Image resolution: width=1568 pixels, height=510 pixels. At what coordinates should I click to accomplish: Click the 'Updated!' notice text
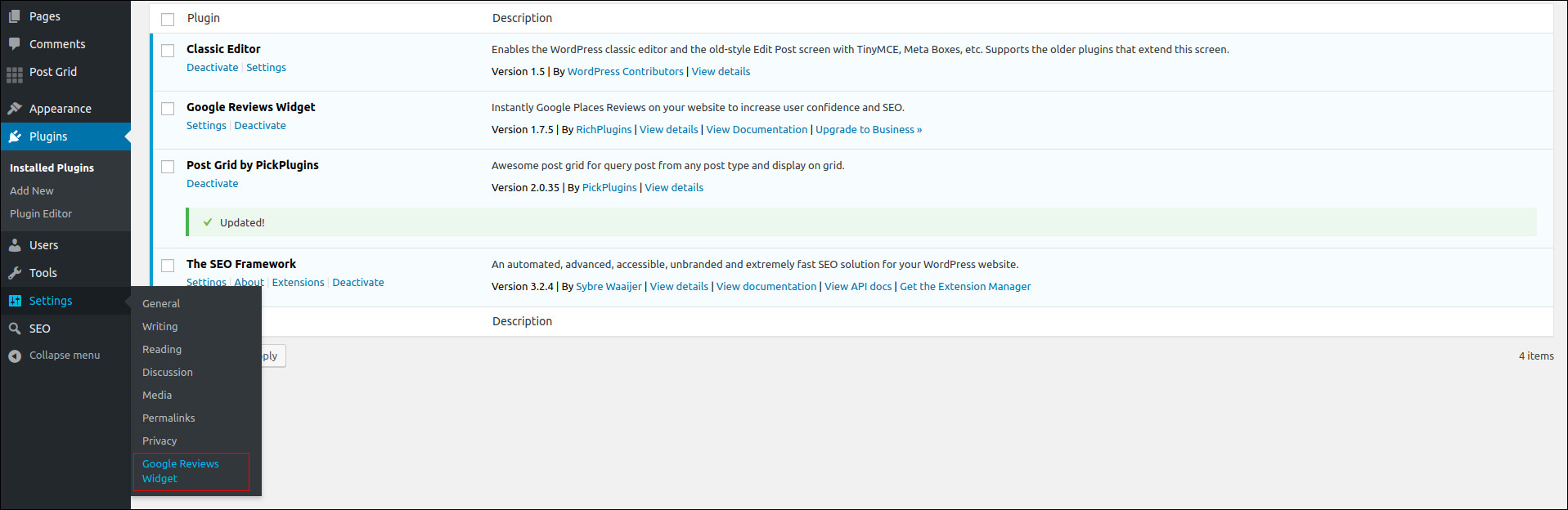[x=242, y=223]
